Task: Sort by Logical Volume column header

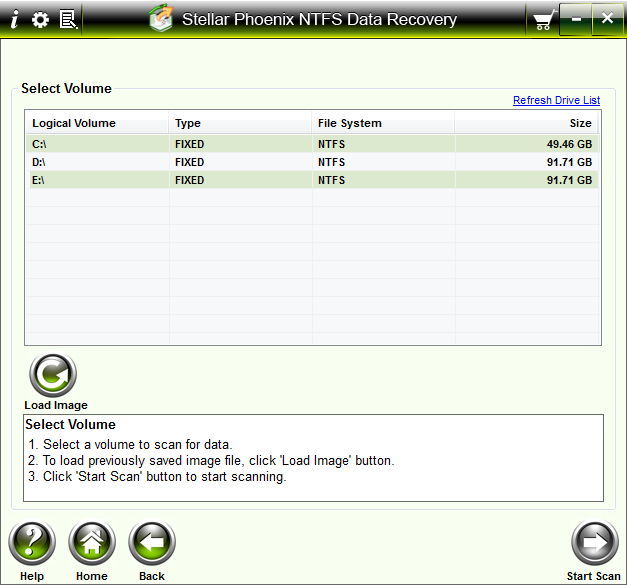Action: [x=97, y=123]
